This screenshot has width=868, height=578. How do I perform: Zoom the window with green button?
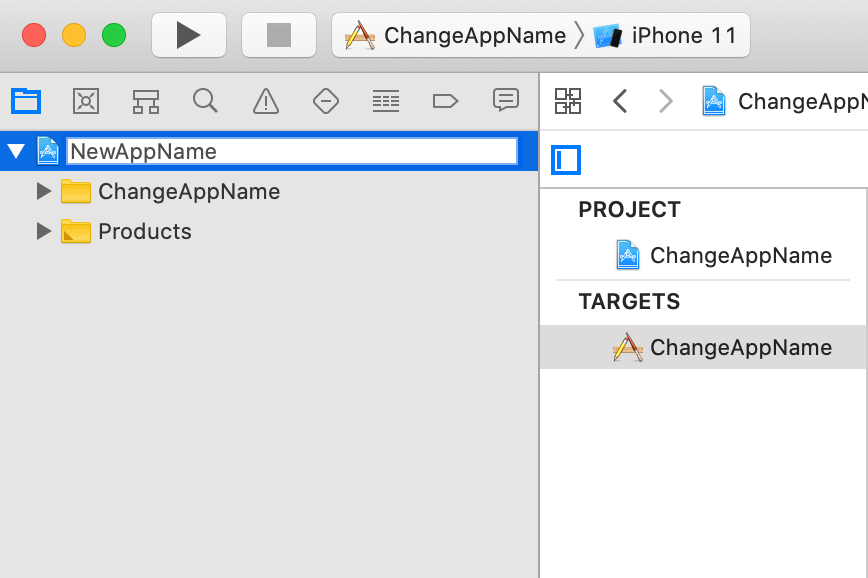tap(114, 35)
